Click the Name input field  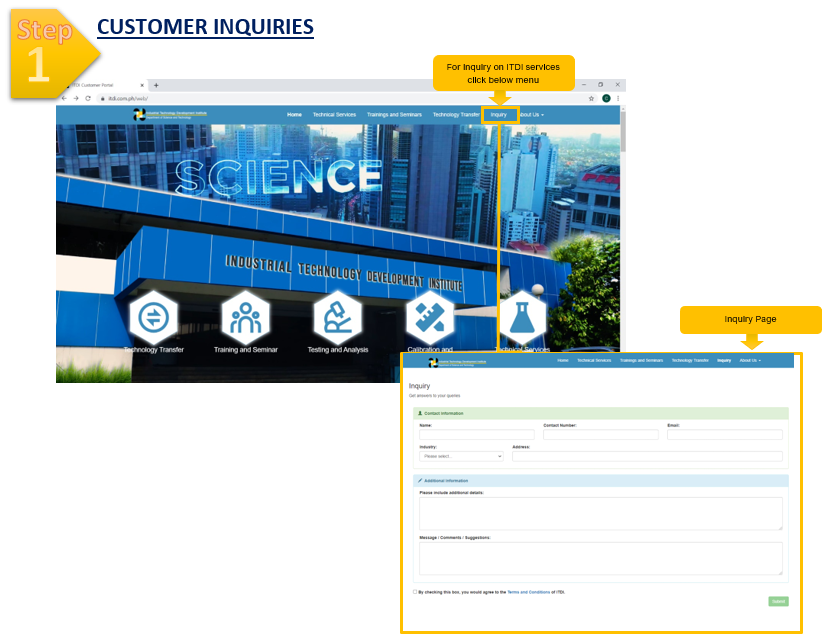click(x=477, y=435)
